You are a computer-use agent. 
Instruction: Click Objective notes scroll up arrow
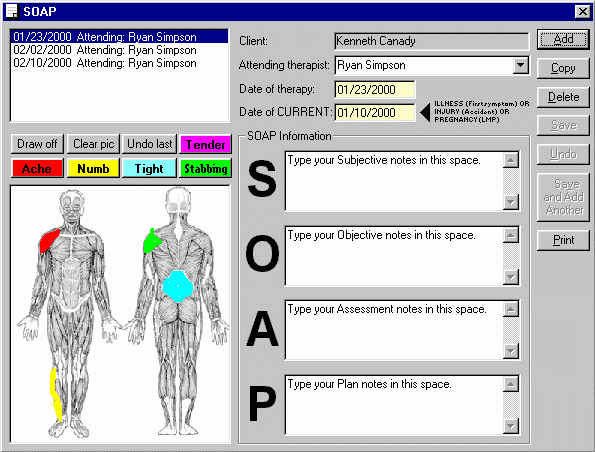coord(511,235)
